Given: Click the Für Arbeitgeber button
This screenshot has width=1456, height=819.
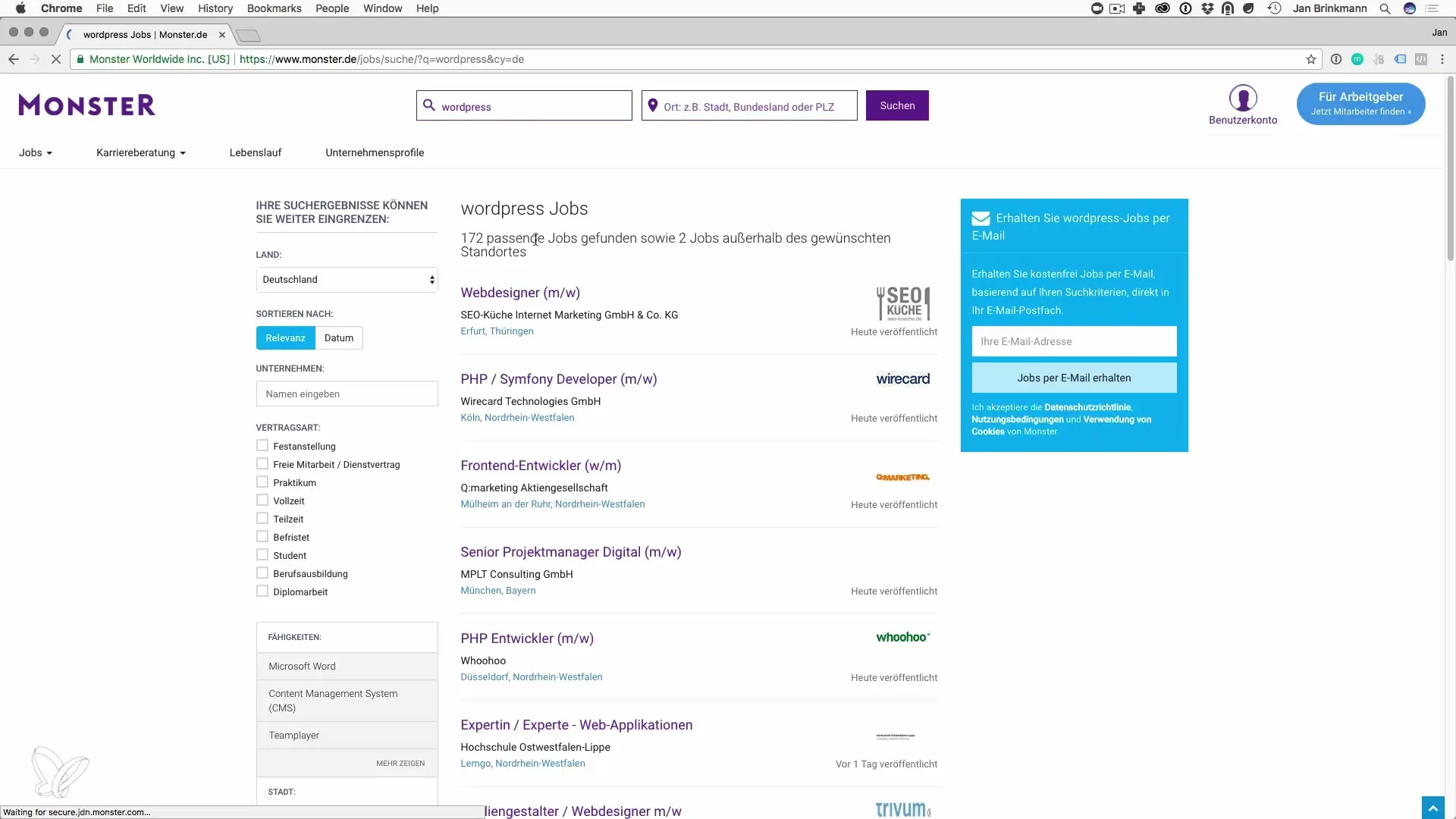Looking at the screenshot, I should pos(1360,104).
